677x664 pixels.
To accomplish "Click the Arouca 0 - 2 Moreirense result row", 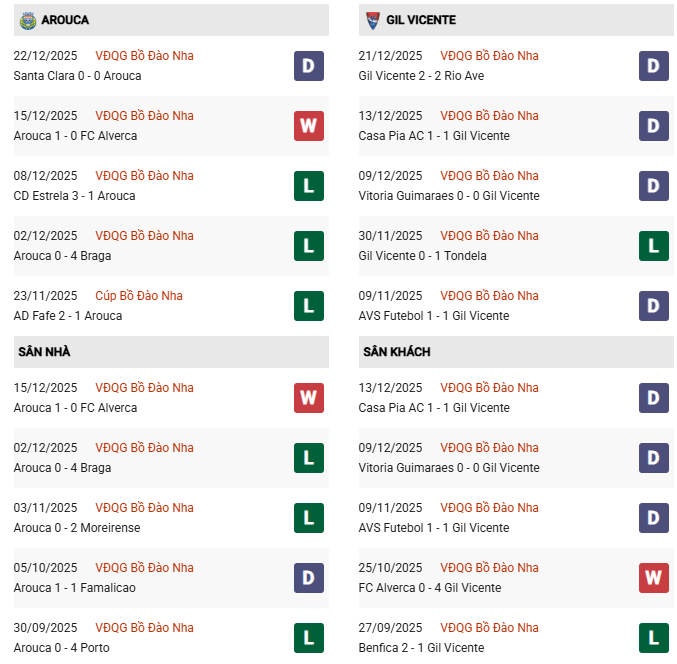I will pyautogui.click(x=77, y=528).
